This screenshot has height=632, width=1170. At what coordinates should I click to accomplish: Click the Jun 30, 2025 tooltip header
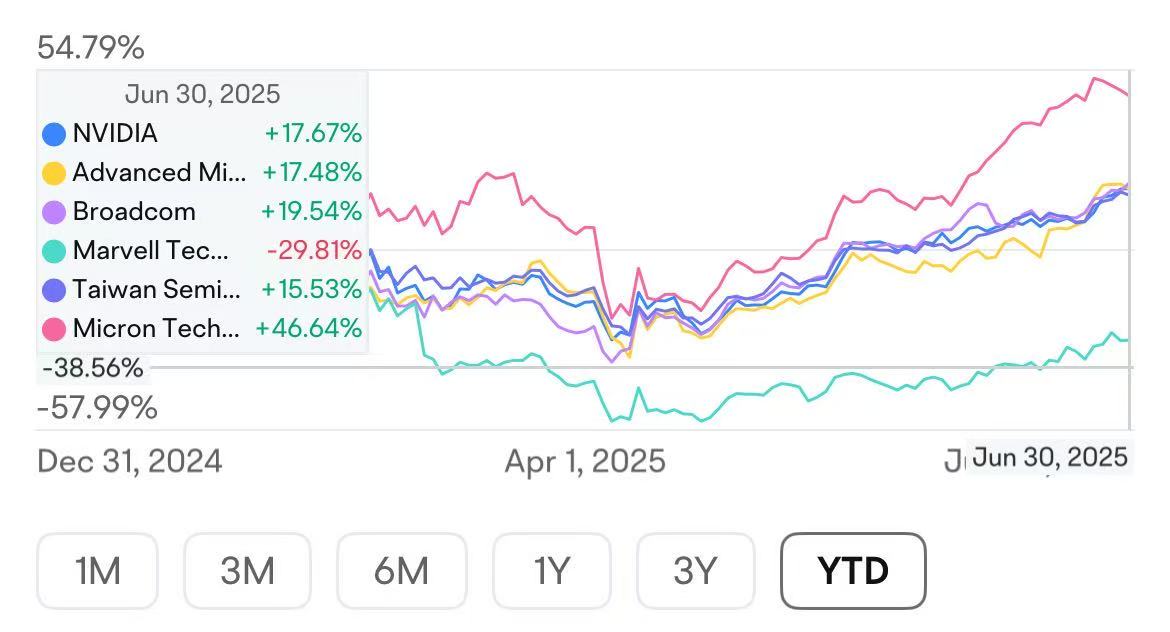202,95
